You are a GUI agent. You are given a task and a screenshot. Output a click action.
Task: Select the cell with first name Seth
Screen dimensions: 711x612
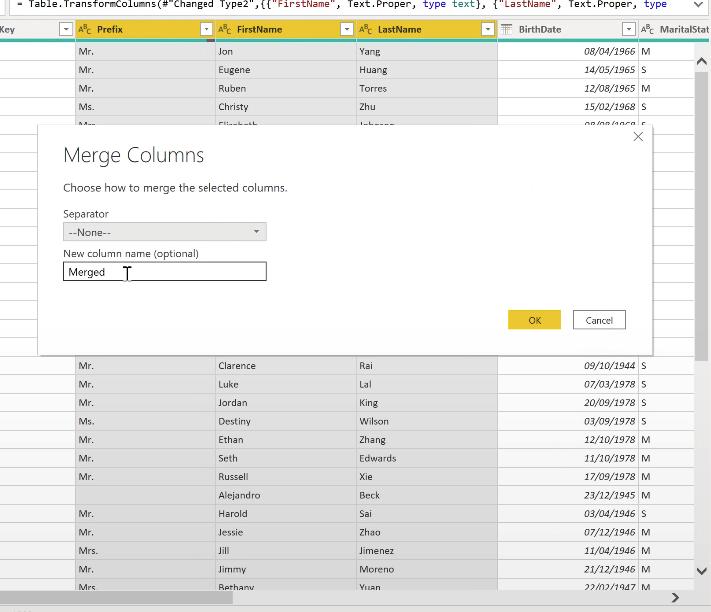[x=286, y=458]
